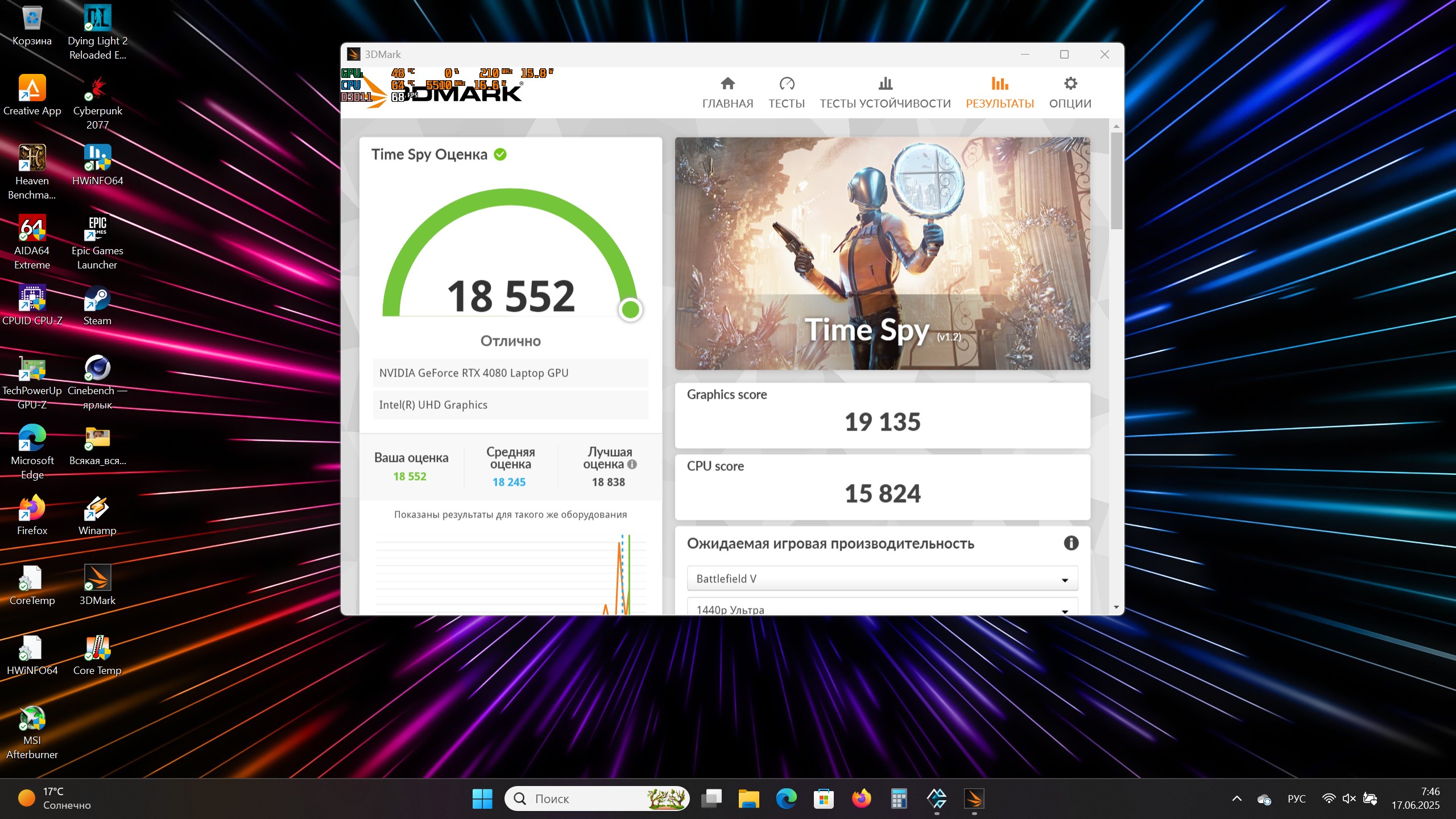Screen dimensions: 1456x819
Task: Expand the Battlefield V game dropdown
Action: [882, 579]
